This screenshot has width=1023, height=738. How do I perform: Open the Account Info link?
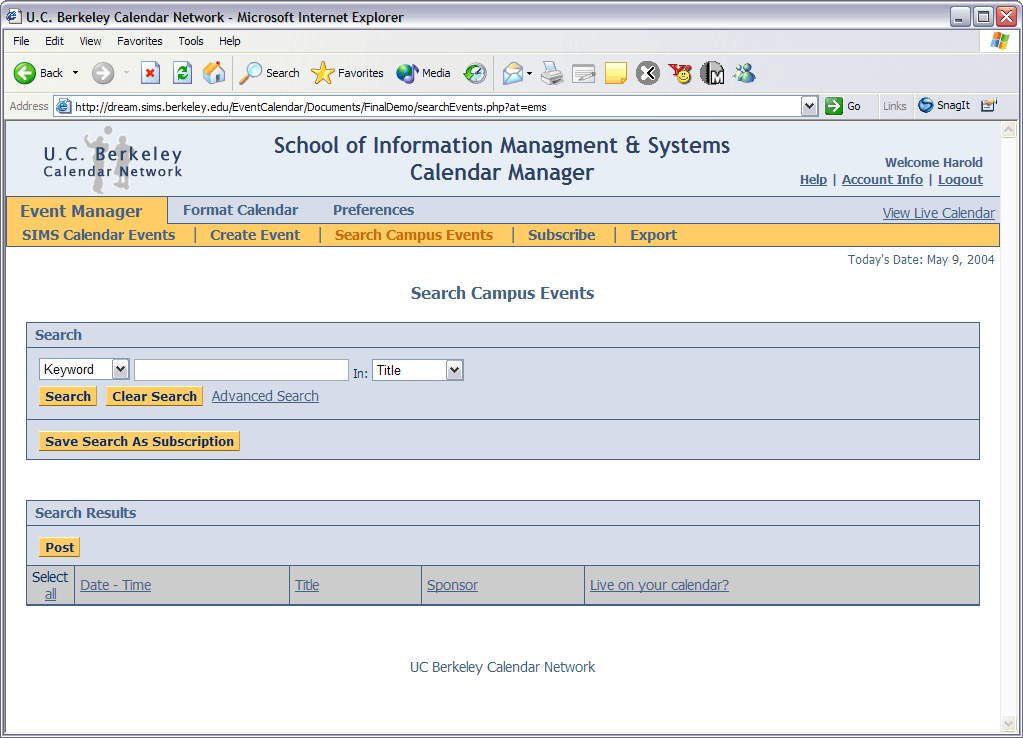(882, 179)
